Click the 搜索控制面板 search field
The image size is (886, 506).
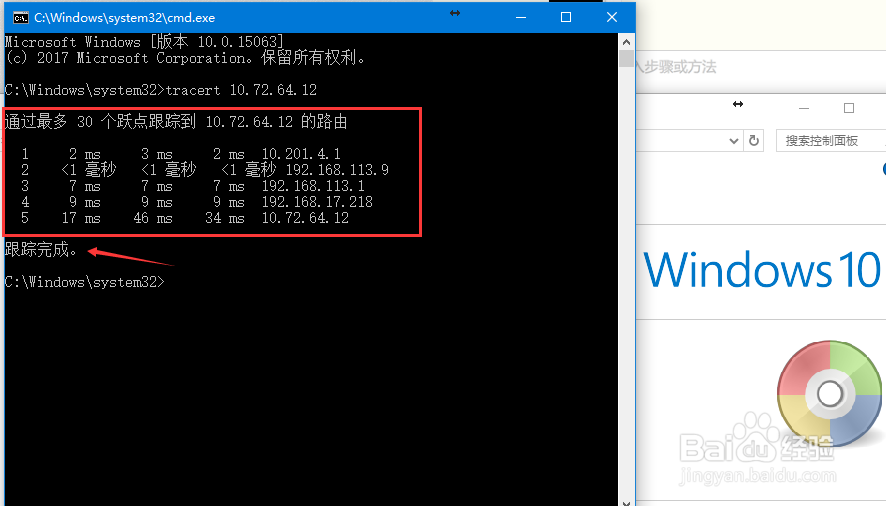tap(831, 141)
